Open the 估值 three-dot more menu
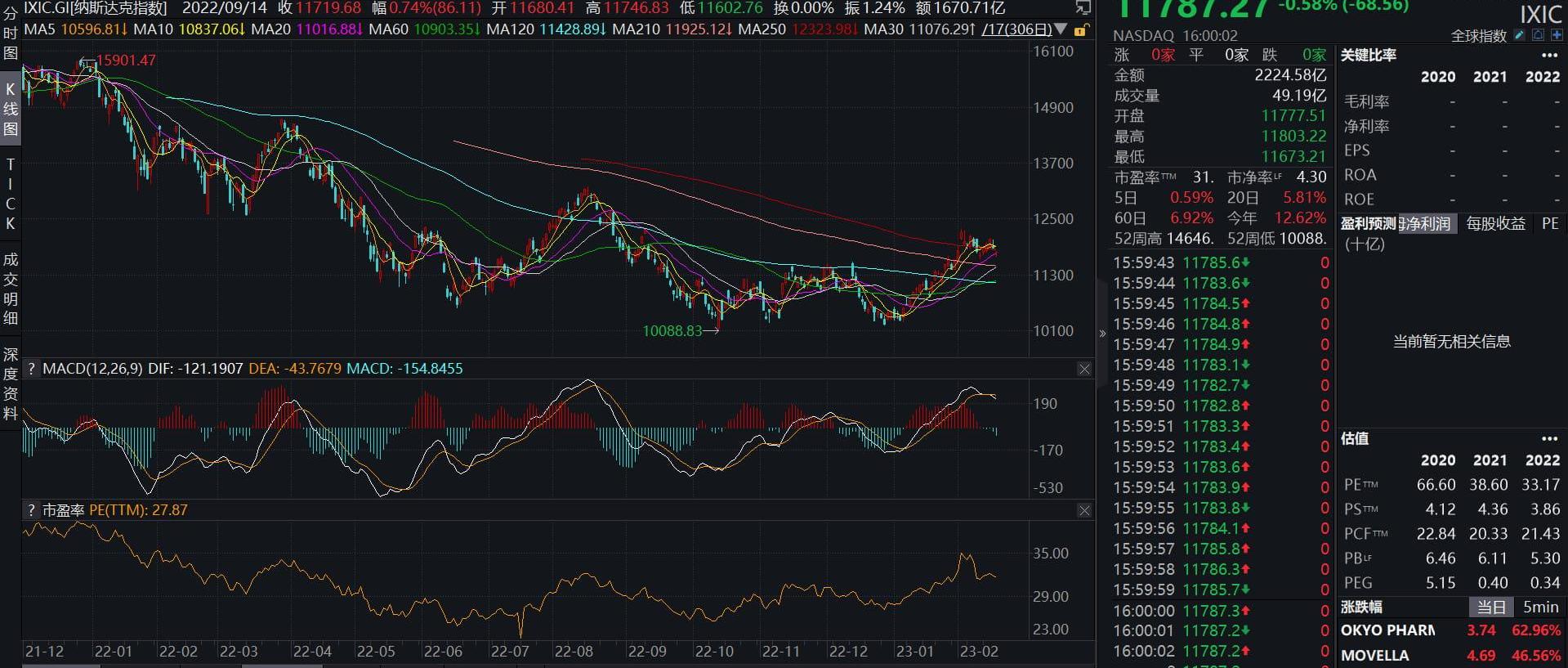This screenshot has width=1568, height=668. [1549, 439]
